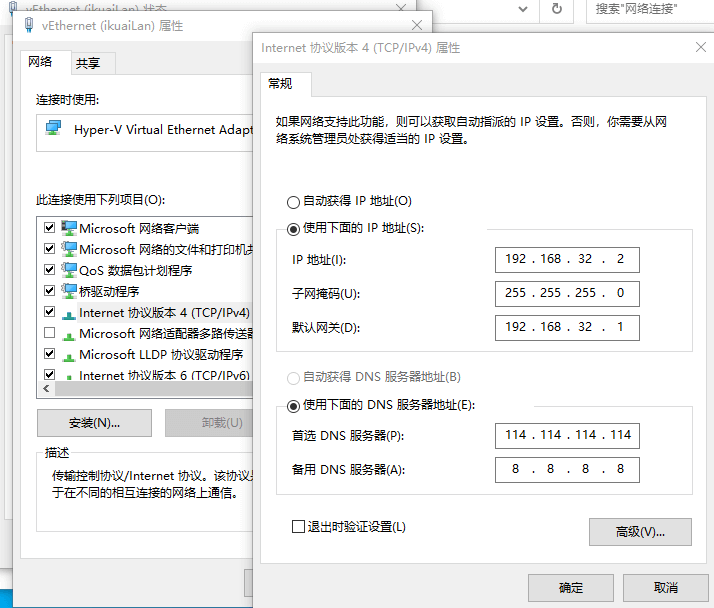This screenshot has width=714, height=608.
Task: Uncheck the Microsoft 网络客户端 checkbox
Action: [x=49, y=227]
